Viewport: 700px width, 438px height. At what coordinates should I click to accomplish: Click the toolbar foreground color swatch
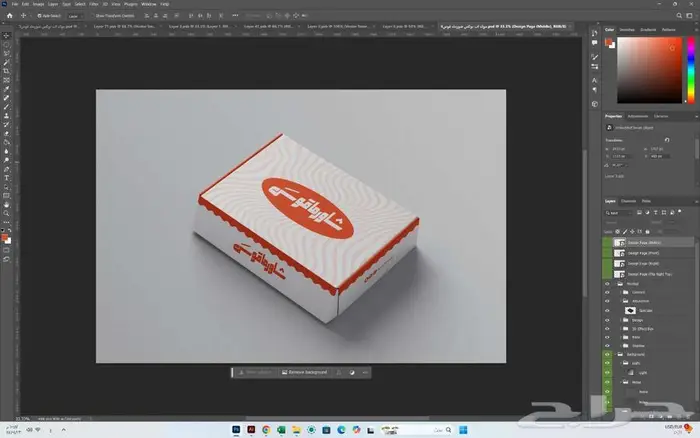point(4,238)
